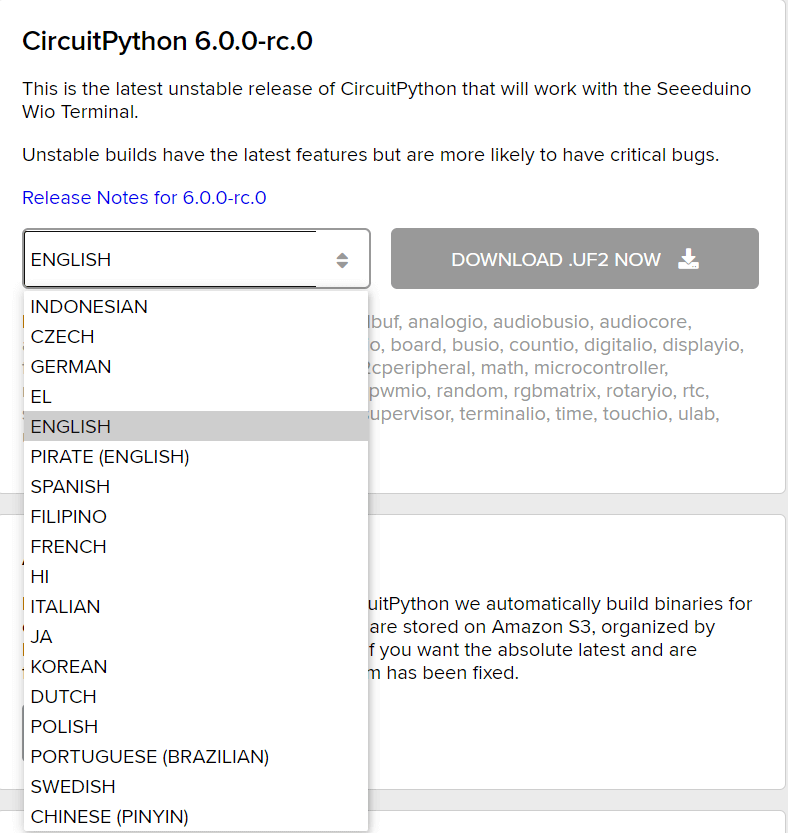788x833 pixels.
Task: Click the download icon on the UF2 button
Action: point(688,258)
